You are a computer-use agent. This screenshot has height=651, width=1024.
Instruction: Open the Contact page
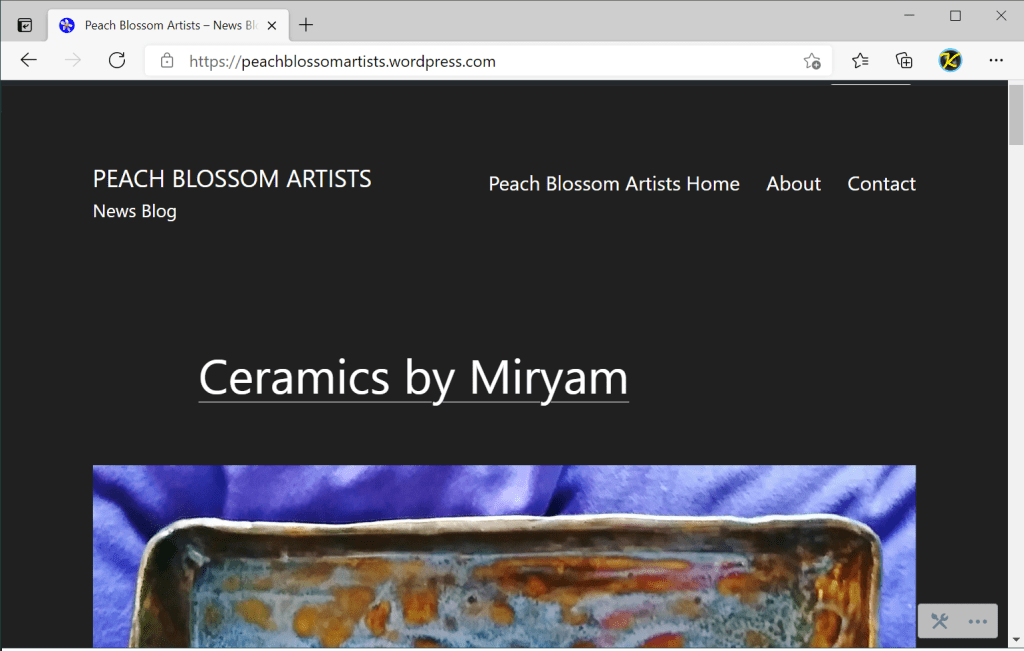pos(881,184)
